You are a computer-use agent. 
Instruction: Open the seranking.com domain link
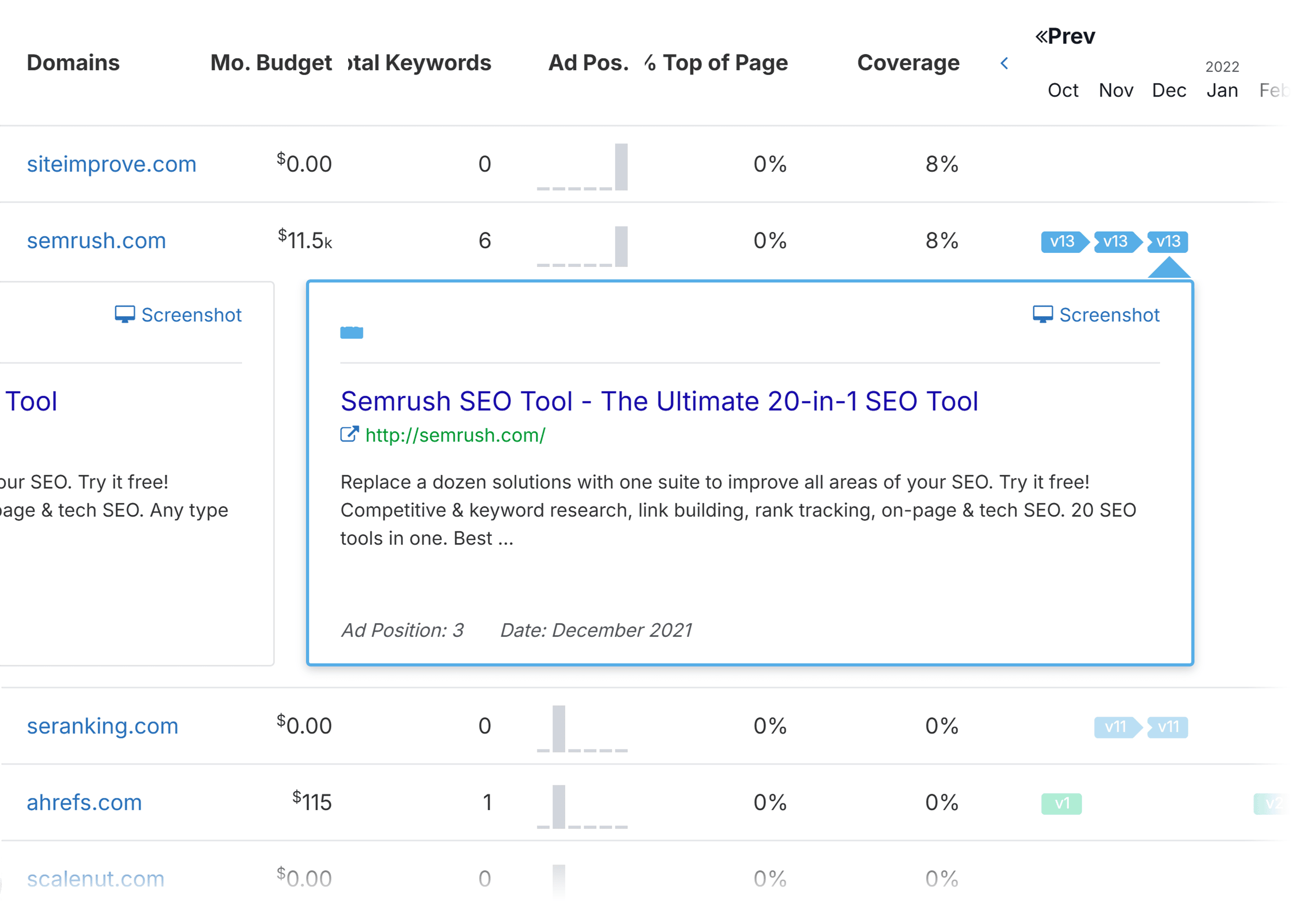point(102,726)
